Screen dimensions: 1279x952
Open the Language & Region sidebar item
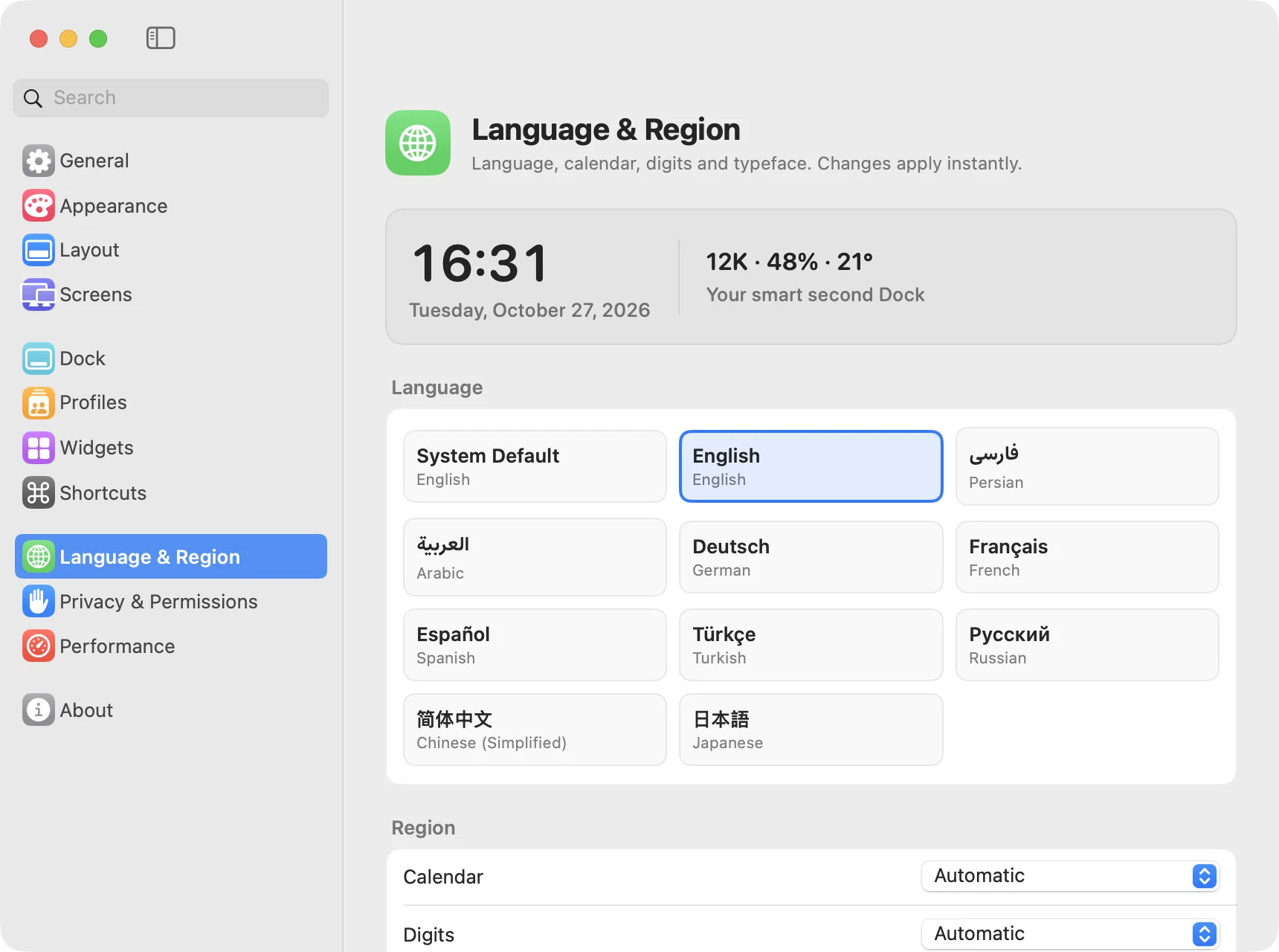tap(171, 556)
